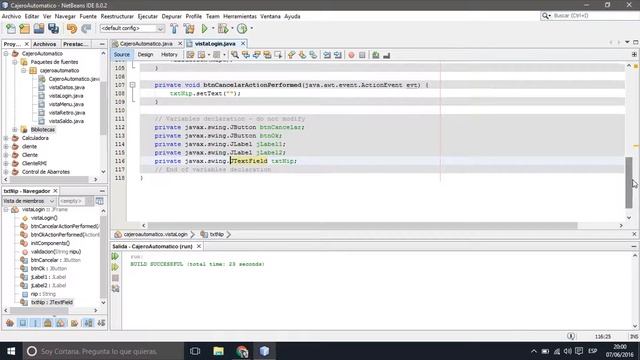Toggle Show Static Members in Navigator
This screenshot has height=360, width=640.
(36, 323)
